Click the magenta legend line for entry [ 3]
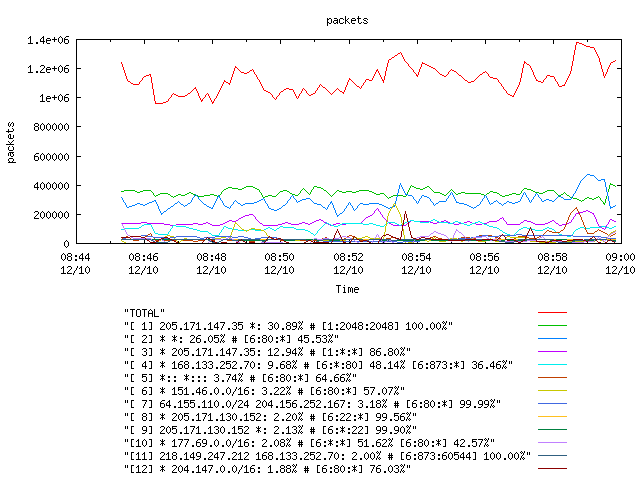This screenshot has width=640, height=480. [x=552, y=351]
